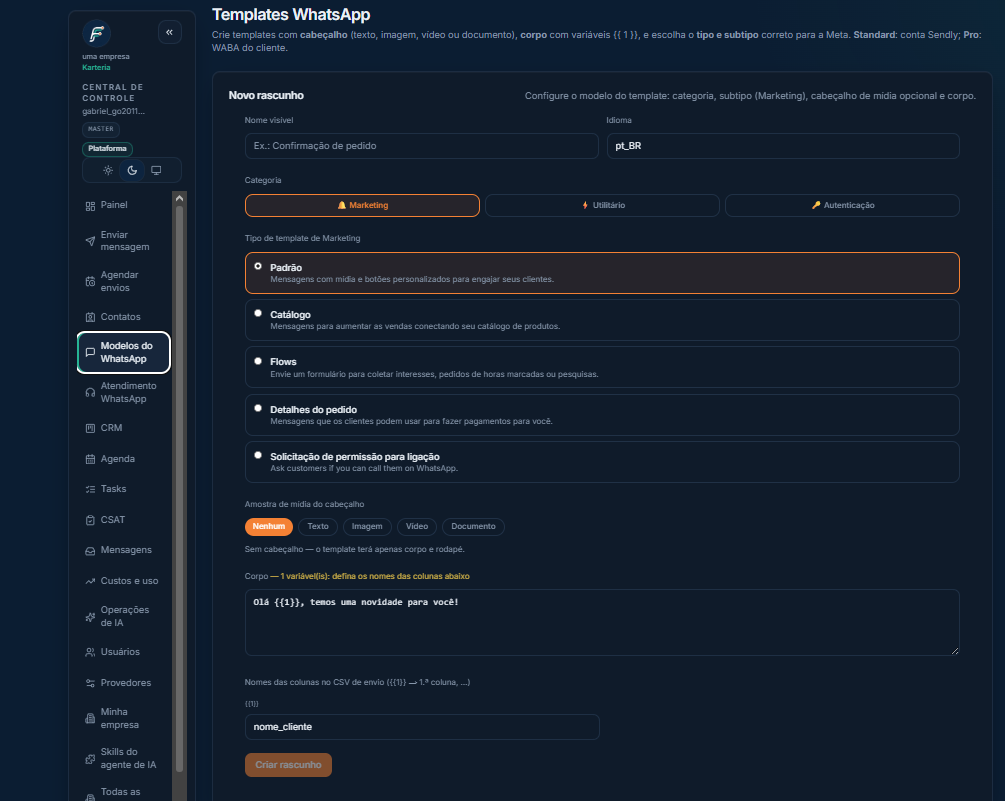This screenshot has height=801, width=1005.
Task: Click the Operações de IA sparkle icon
Action: point(90,617)
